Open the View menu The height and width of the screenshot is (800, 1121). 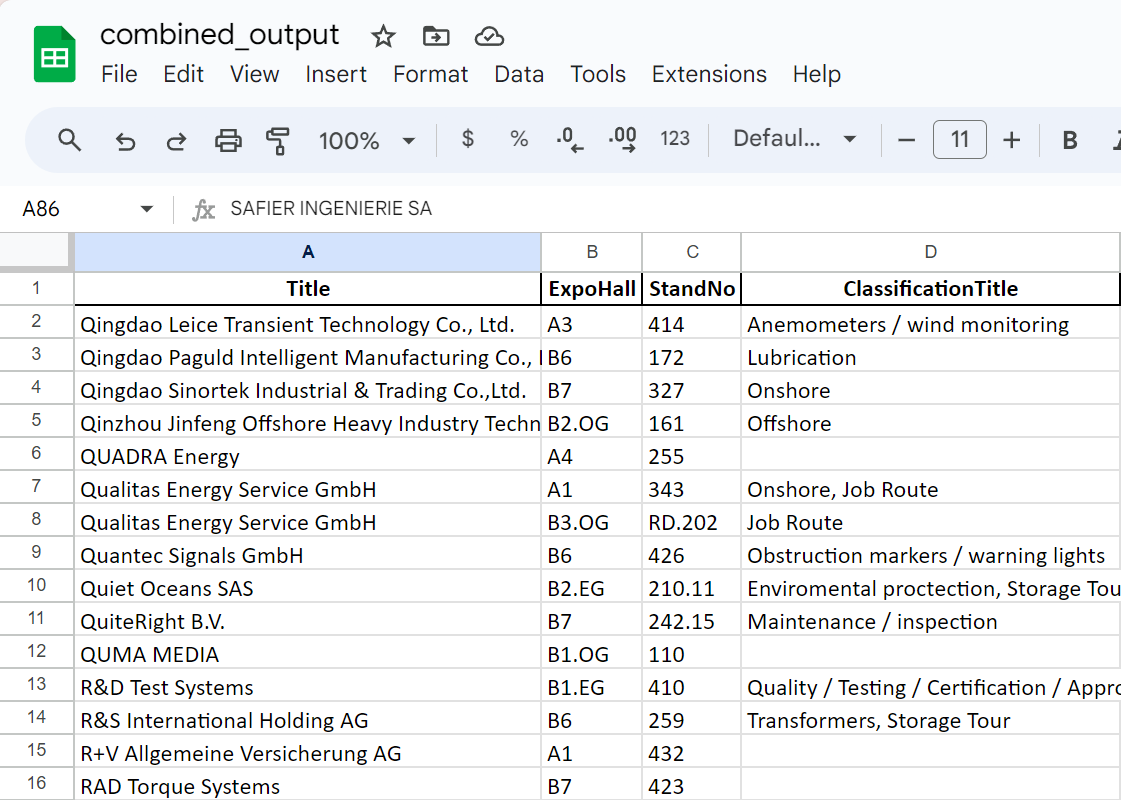[x=254, y=74]
